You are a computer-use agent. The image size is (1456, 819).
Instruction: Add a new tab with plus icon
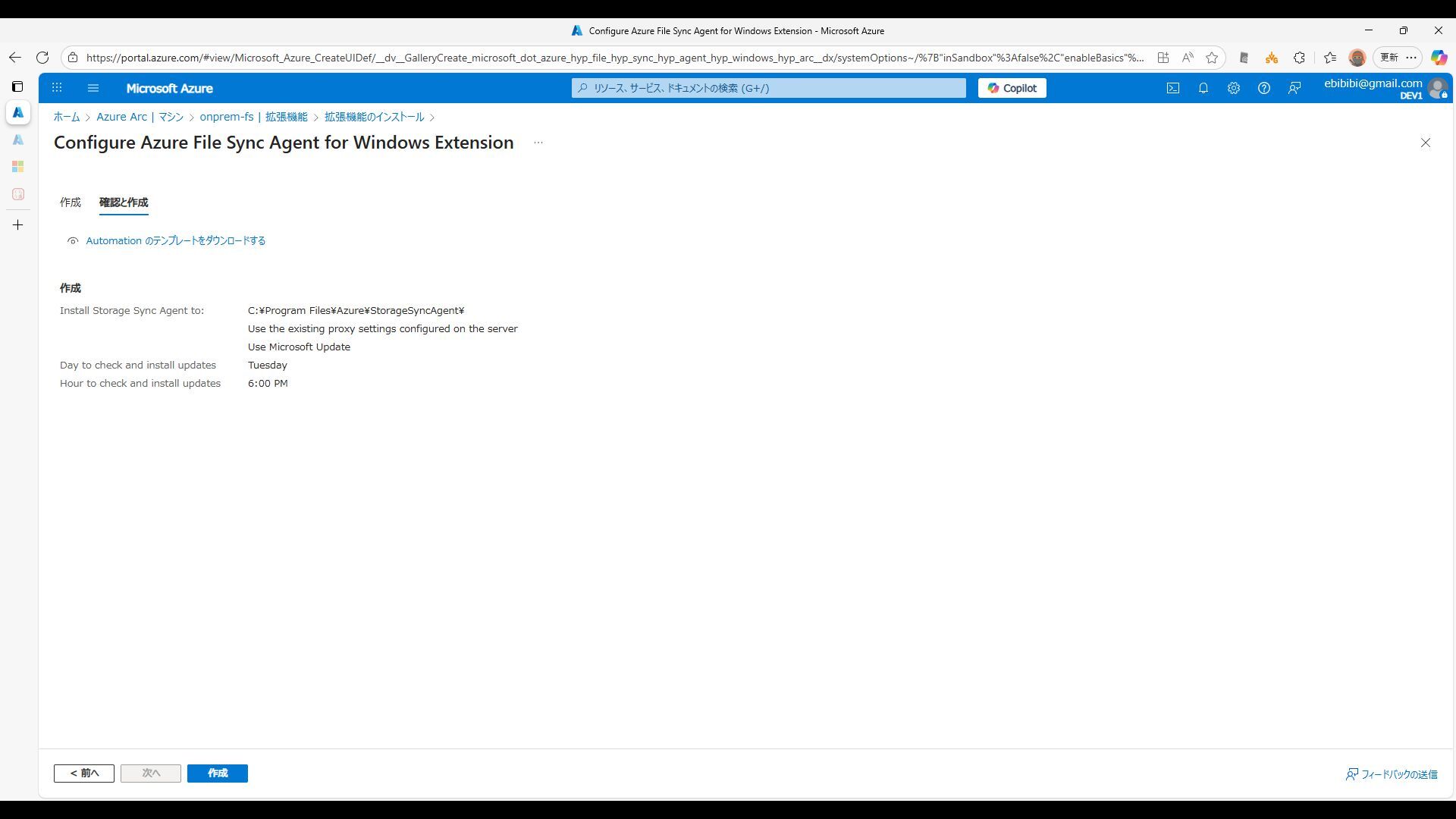tap(18, 225)
